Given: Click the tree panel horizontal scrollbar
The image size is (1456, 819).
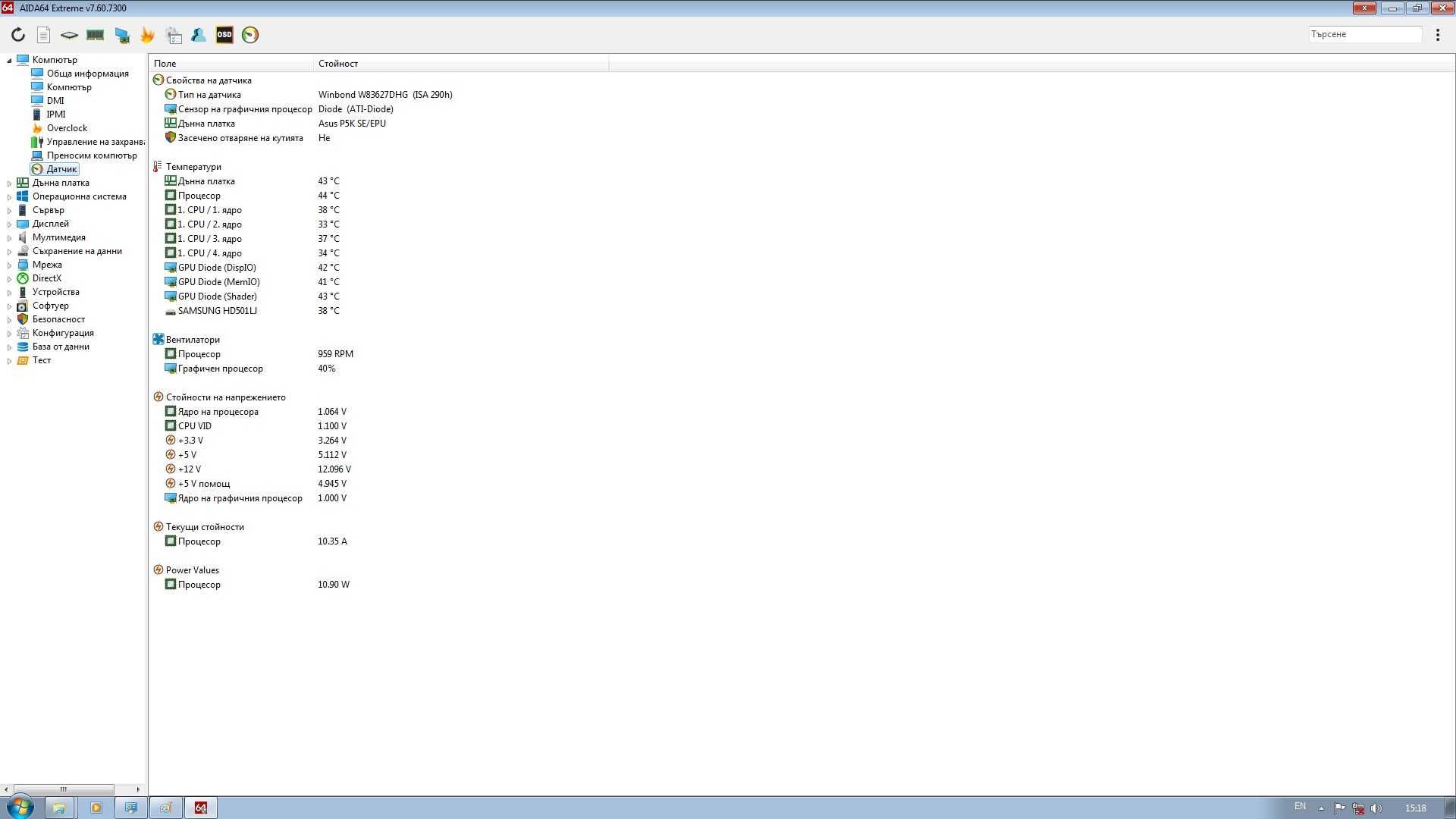Looking at the screenshot, I should (64, 789).
